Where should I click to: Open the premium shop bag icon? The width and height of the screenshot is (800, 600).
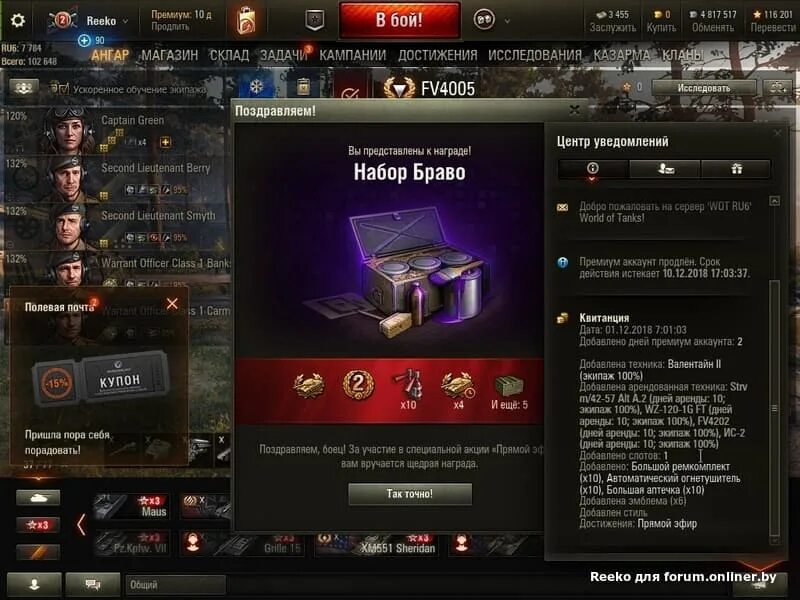click(245, 21)
